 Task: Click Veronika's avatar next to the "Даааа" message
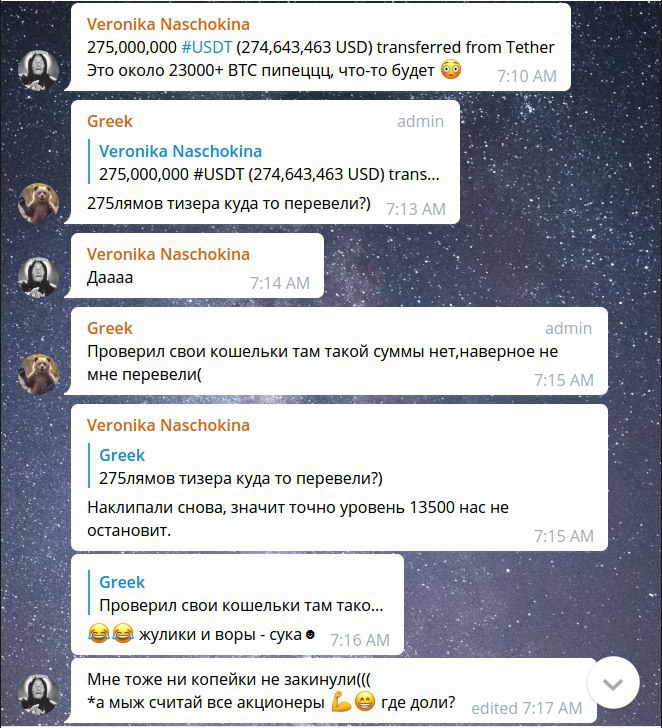click(38, 277)
